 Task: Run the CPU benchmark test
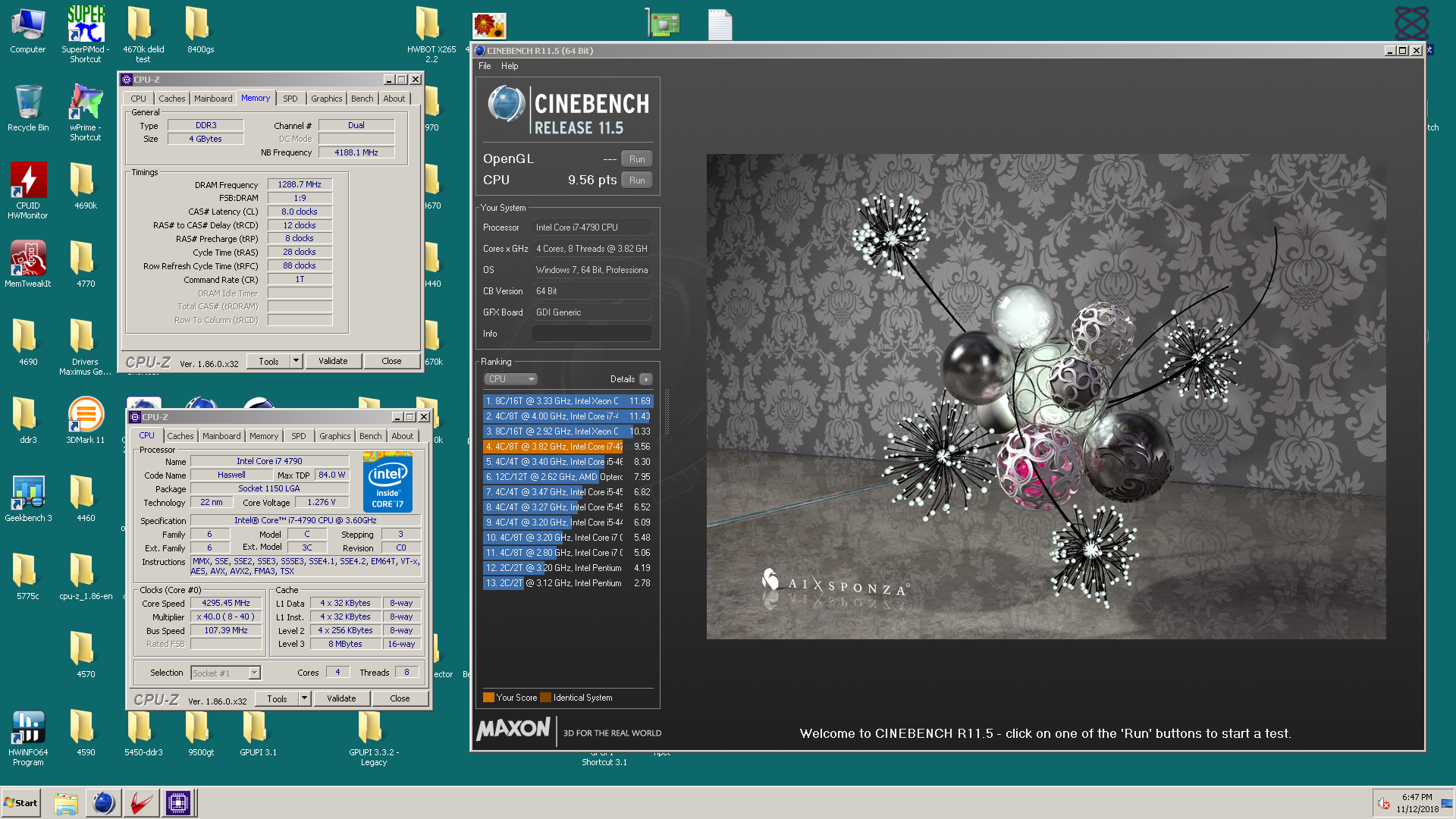(x=637, y=180)
